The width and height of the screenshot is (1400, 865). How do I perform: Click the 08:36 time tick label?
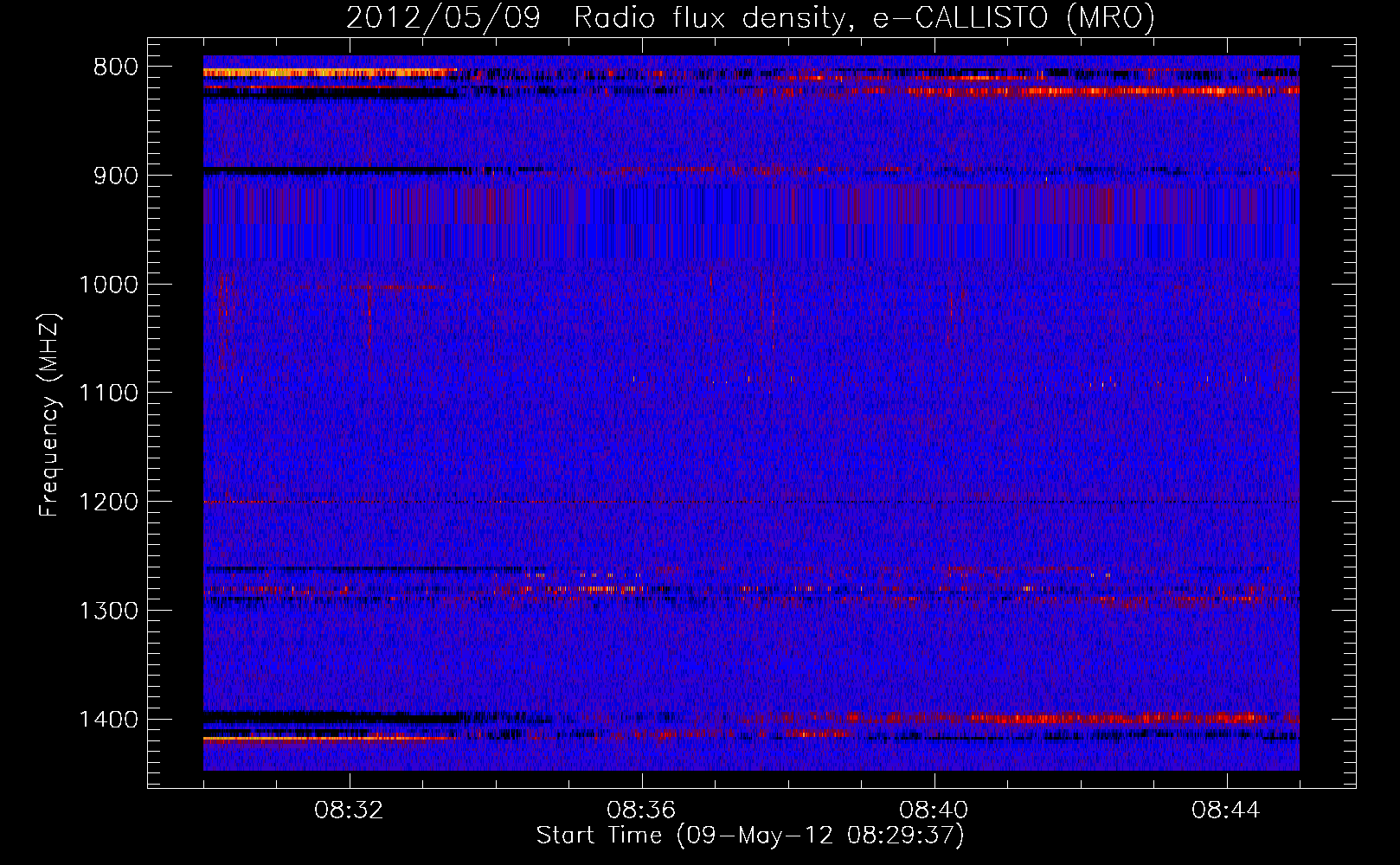(x=641, y=811)
